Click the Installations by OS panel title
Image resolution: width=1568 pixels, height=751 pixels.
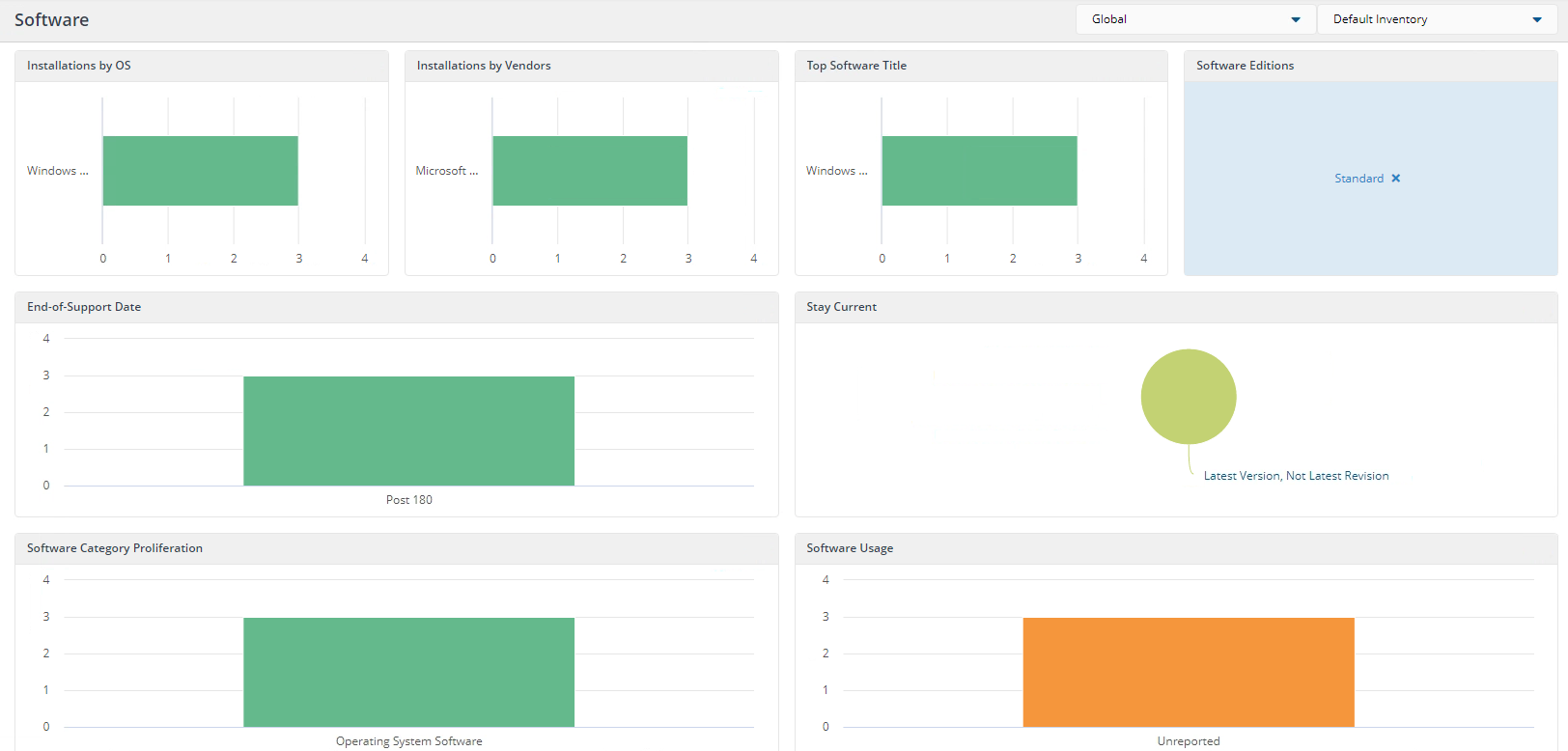click(x=79, y=66)
